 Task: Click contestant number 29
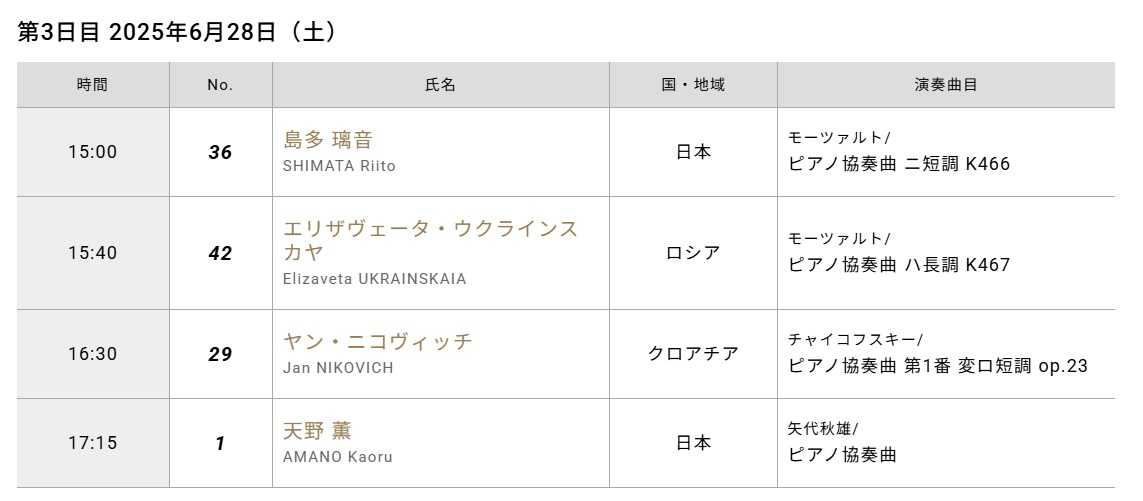(220, 354)
